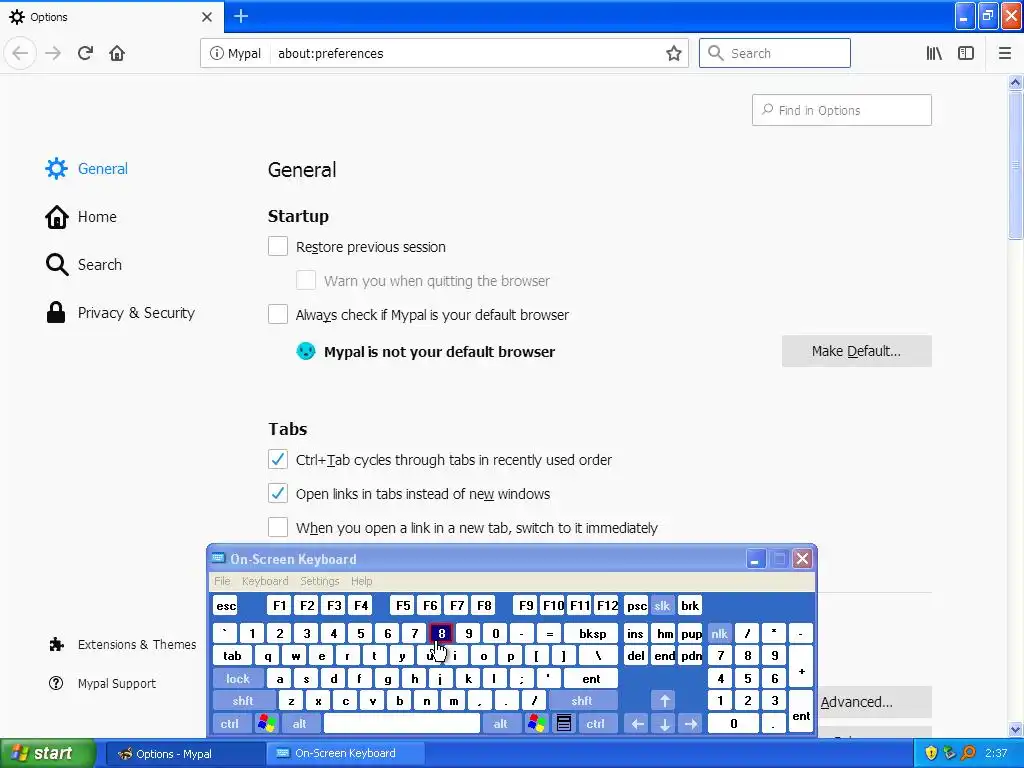This screenshot has width=1024, height=768.
Task: Click Make Default... button
Action: pyautogui.click(x=856, y=351)
